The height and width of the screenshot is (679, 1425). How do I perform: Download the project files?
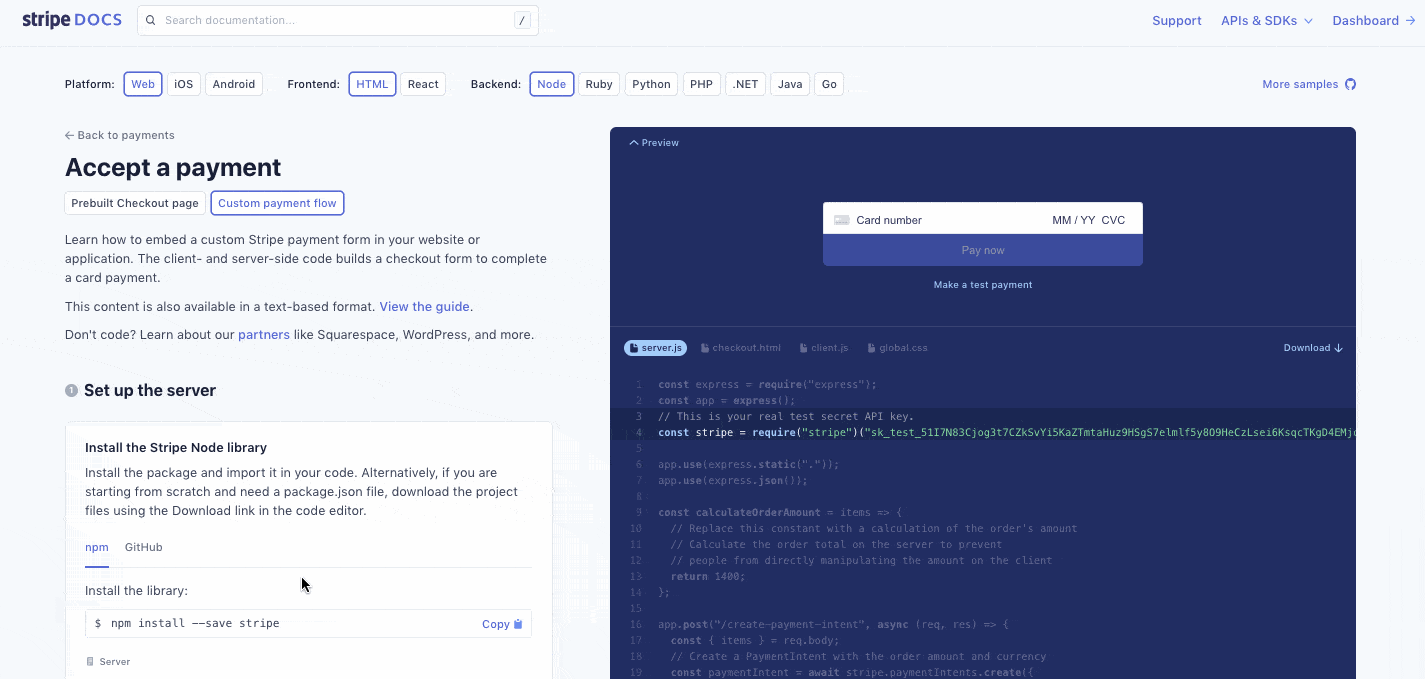pyautogui.click(x=1313, y=348)
